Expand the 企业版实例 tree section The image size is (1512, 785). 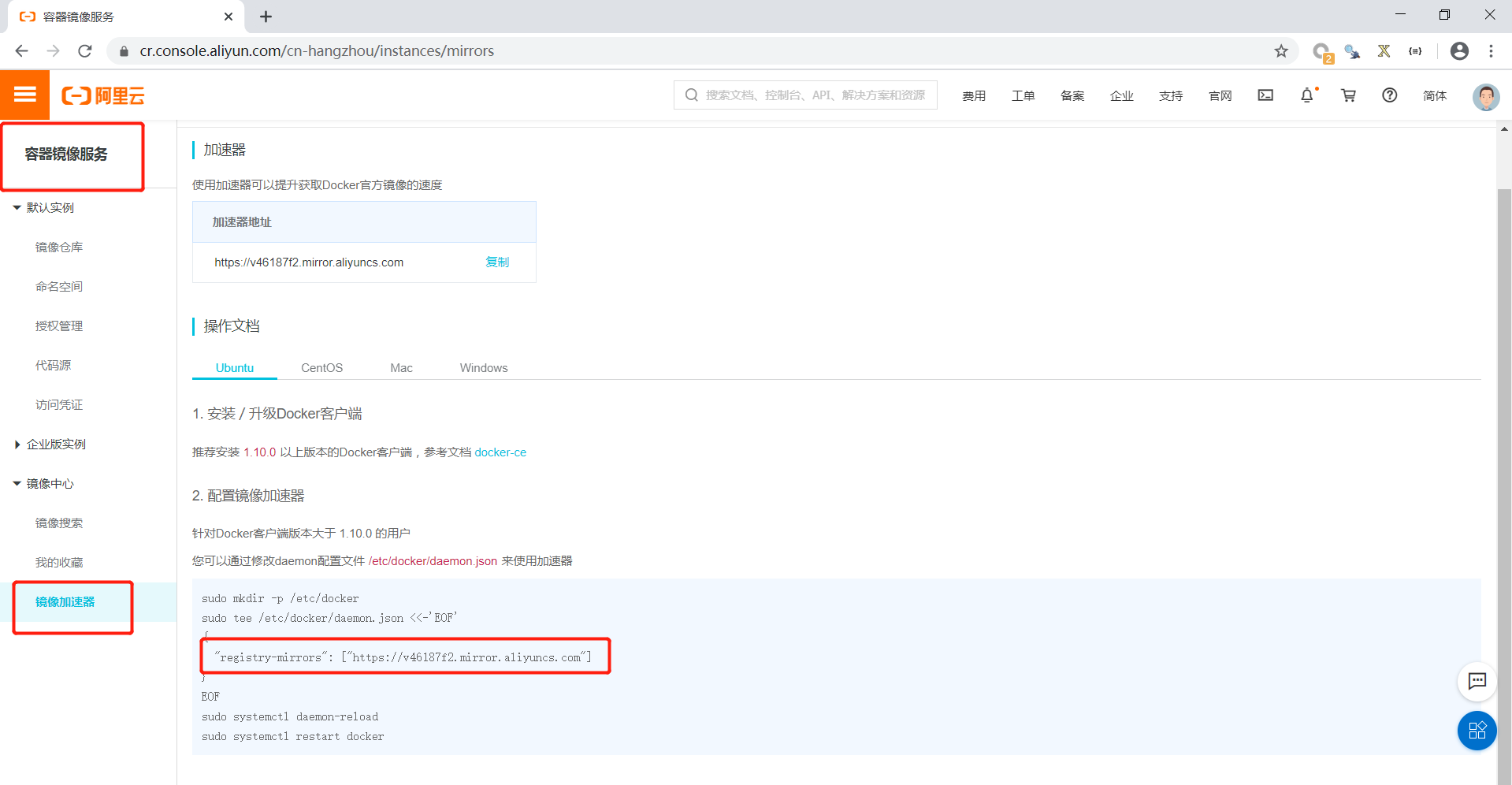point(17,445)
